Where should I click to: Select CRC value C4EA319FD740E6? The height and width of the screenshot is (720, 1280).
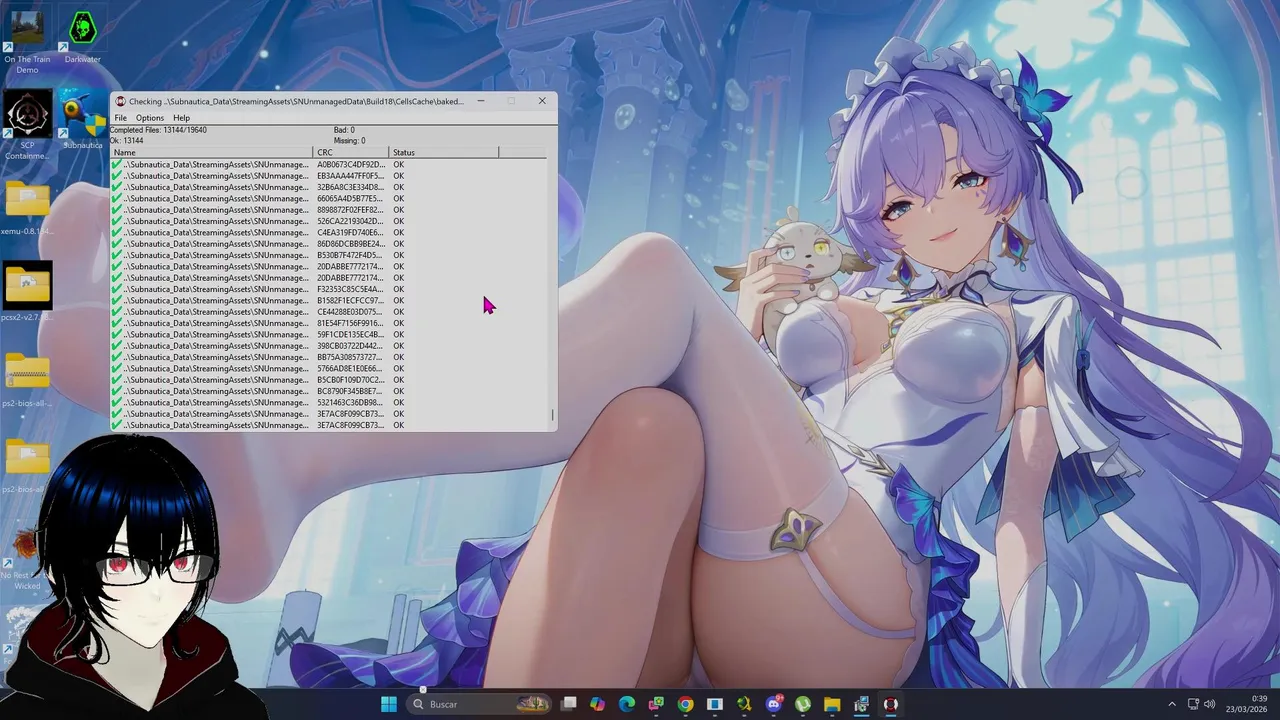[x=350, y=232]
